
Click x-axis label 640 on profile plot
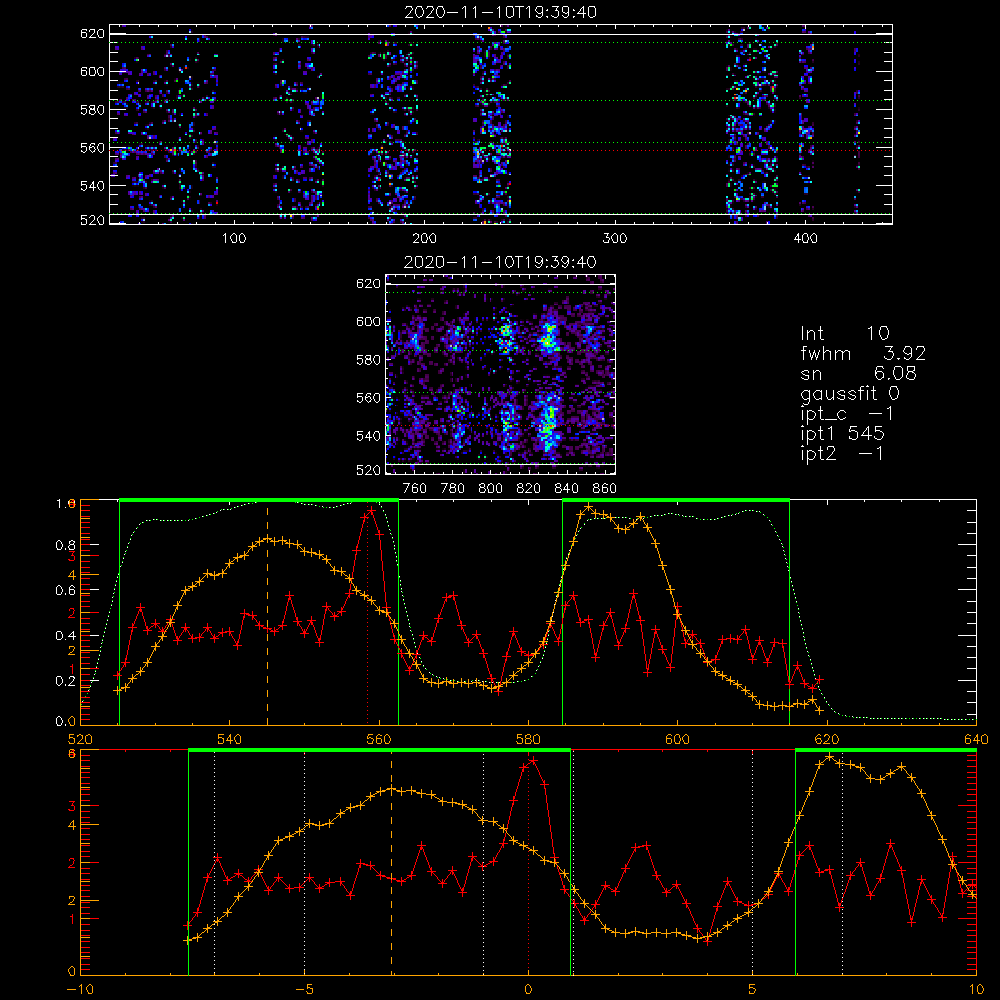click(x=976, y=739)
